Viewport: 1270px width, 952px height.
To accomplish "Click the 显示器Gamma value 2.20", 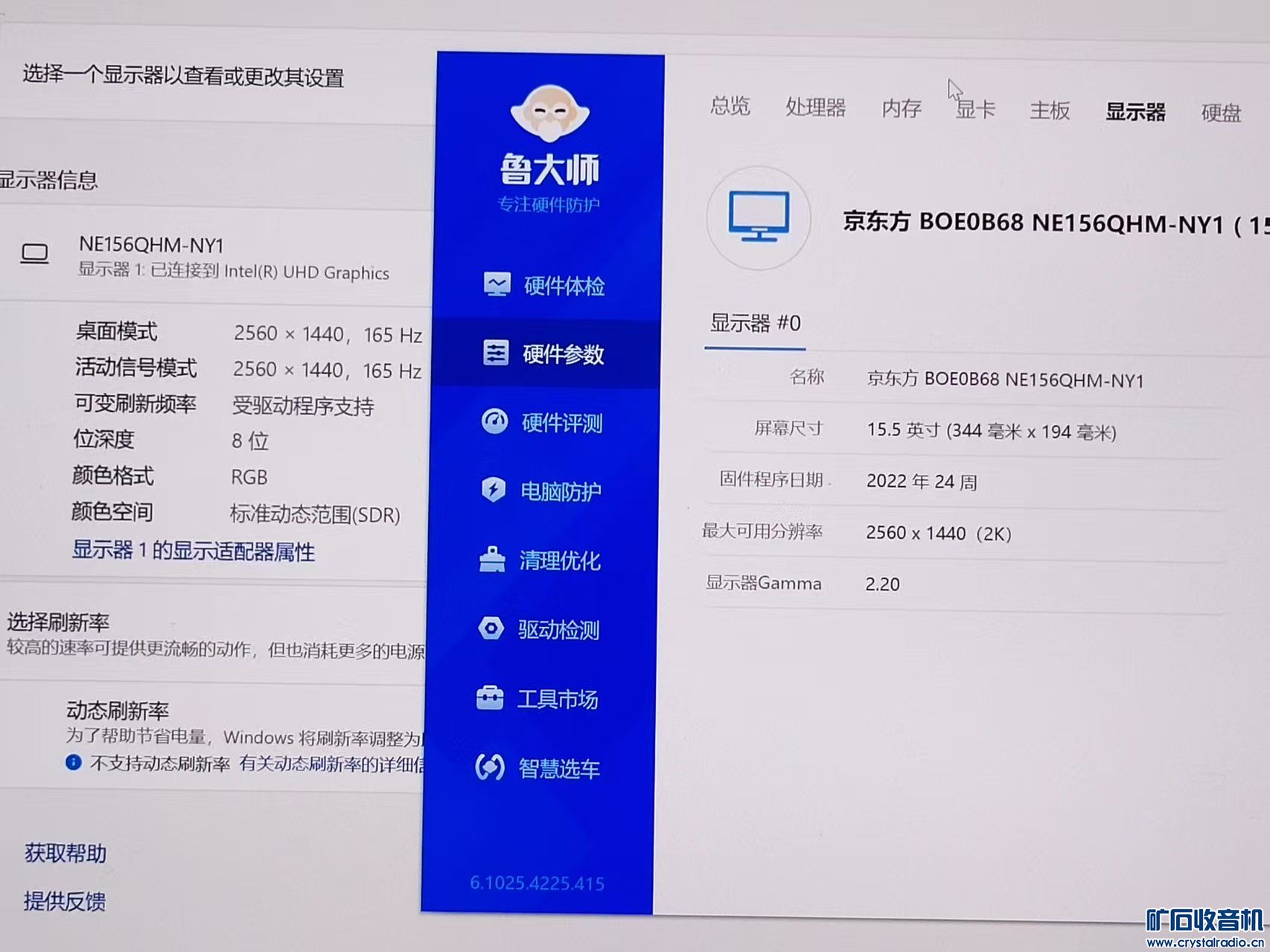I will point(882,584).
